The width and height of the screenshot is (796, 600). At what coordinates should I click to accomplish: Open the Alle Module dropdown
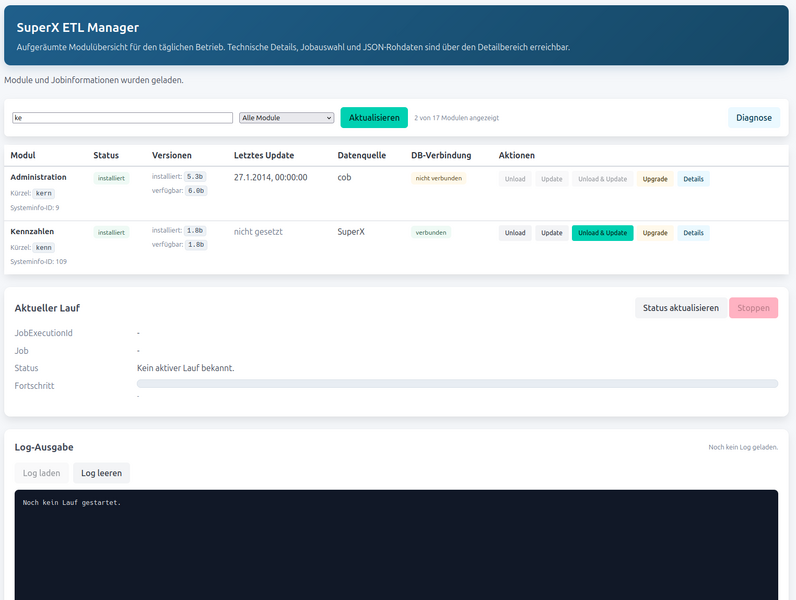[286, 118]
